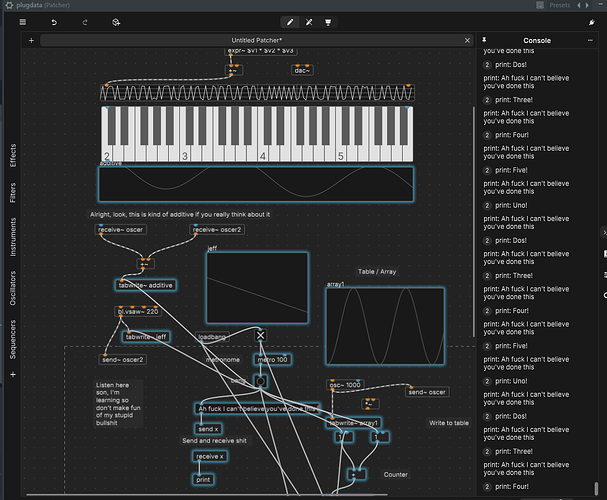Click the 'Counter' comment label
The height and width of the screenshot is (500, 607).
click(x=396, y=474)
